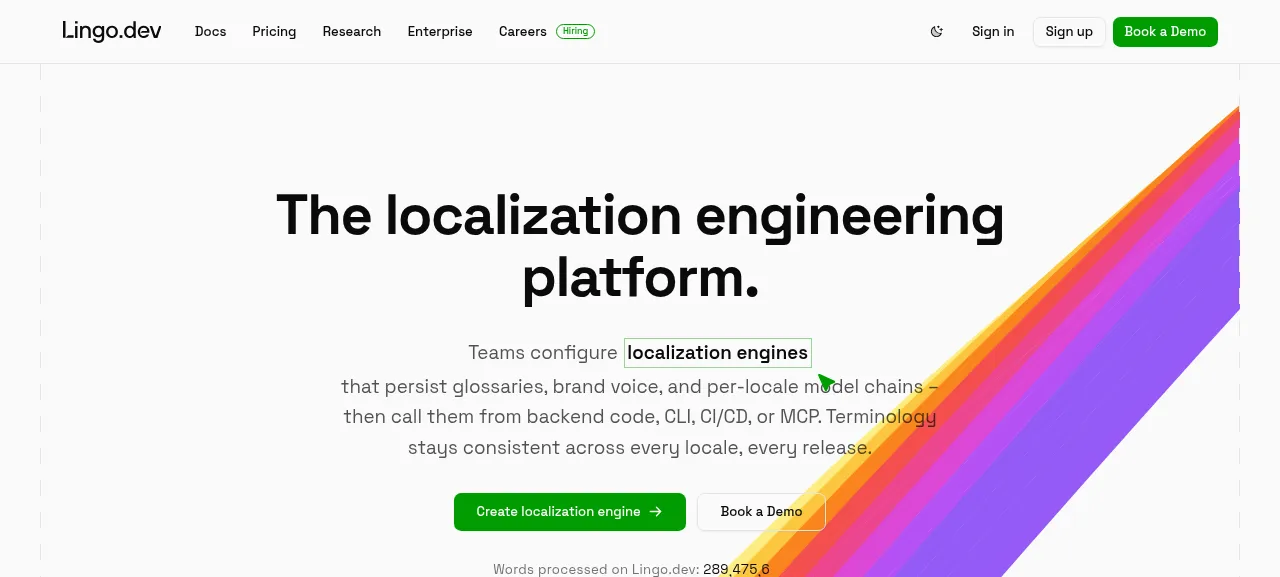Go to the Research page

352,31
